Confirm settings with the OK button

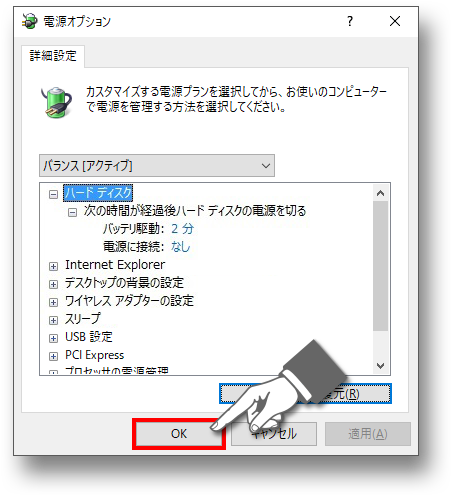pyautogui.click(x=179, y=434)
